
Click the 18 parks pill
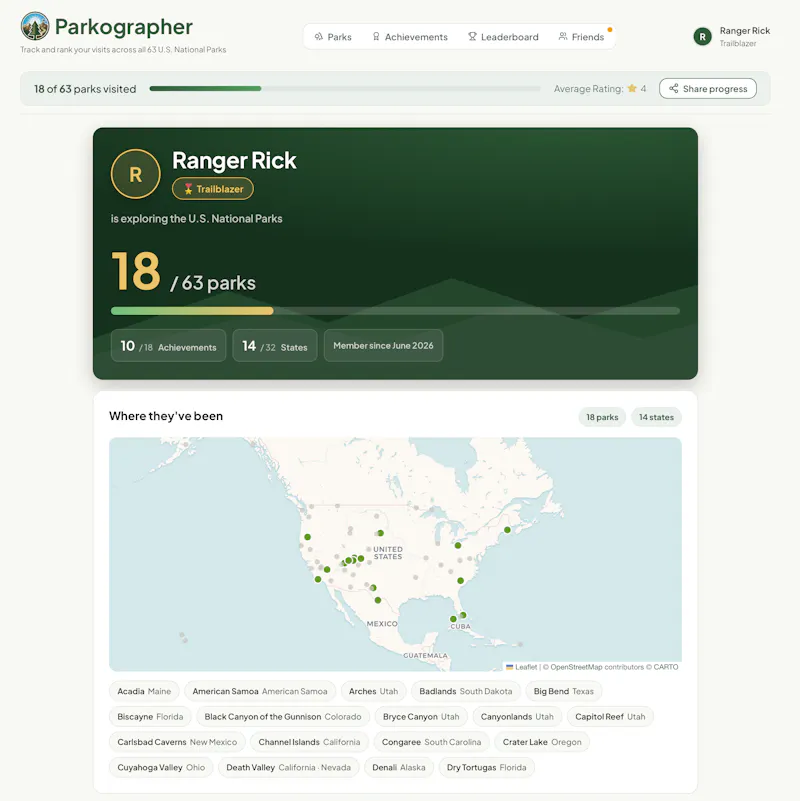coord(602,417)
